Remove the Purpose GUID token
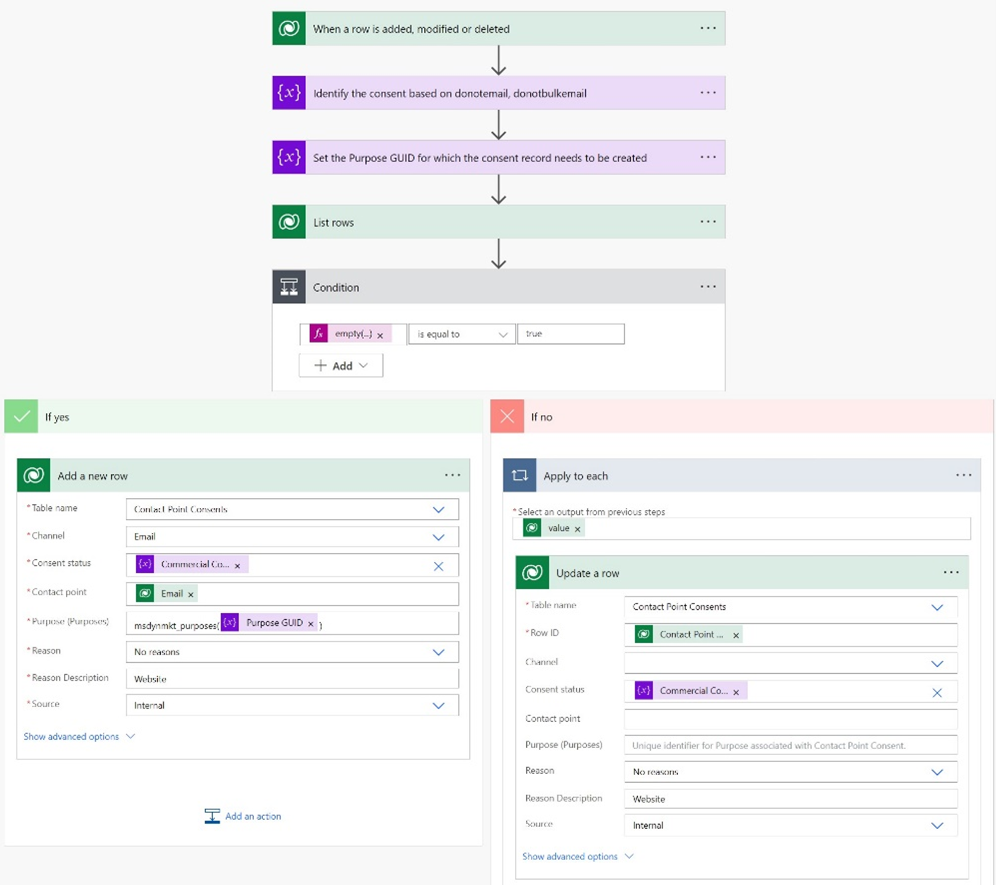996x885 pixels. pyautogui.click(x=311, y=624)
